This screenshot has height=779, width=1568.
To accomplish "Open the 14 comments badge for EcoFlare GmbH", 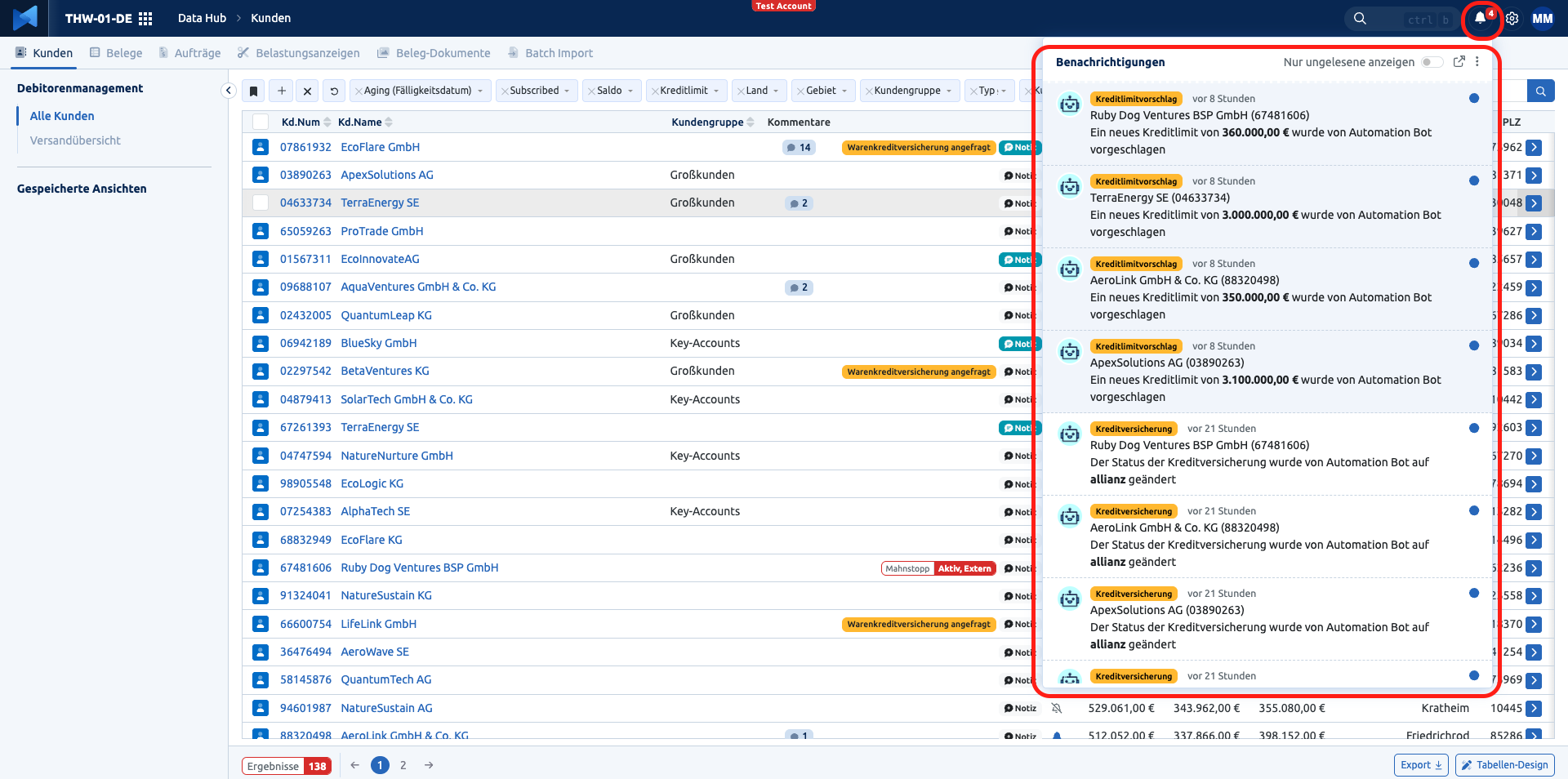I will tap(799, 147).
